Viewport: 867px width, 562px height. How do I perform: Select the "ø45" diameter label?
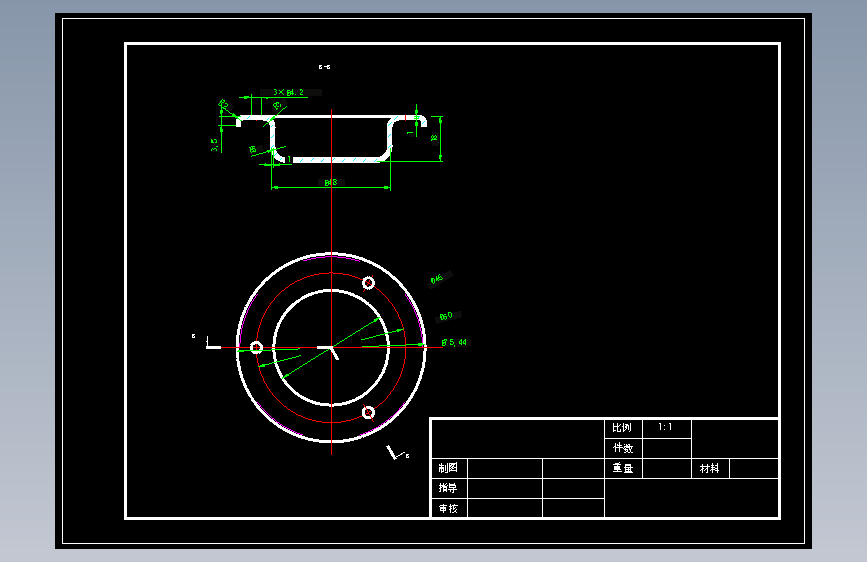pos(437,279)
